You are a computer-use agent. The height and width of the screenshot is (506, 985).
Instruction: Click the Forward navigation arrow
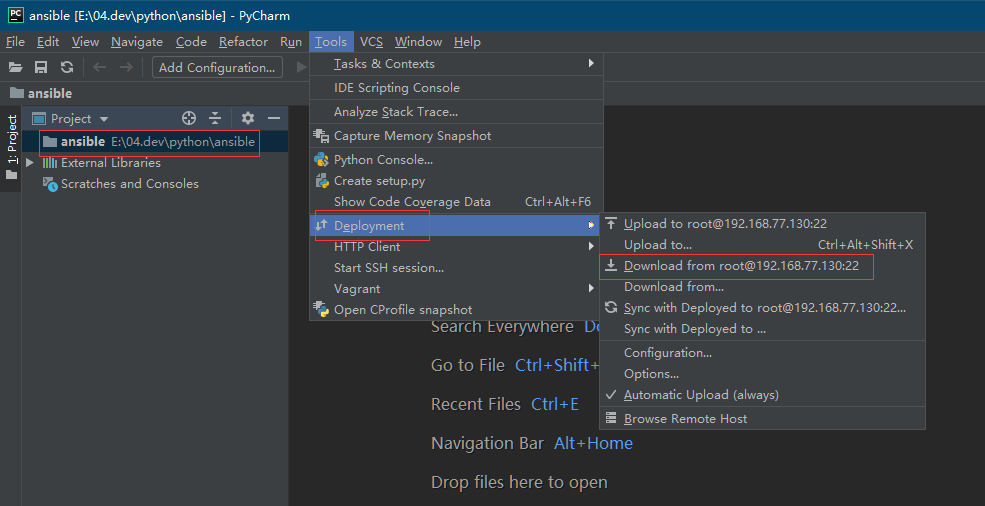coord(126,67)
